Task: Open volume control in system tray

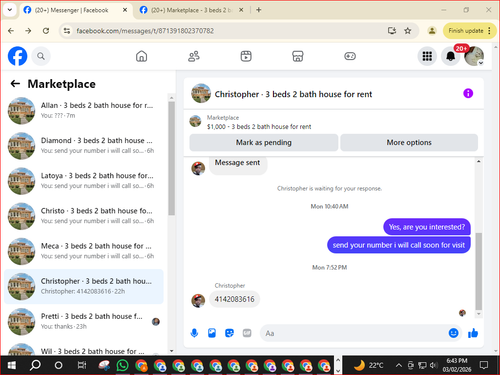Action: (434, 365)
